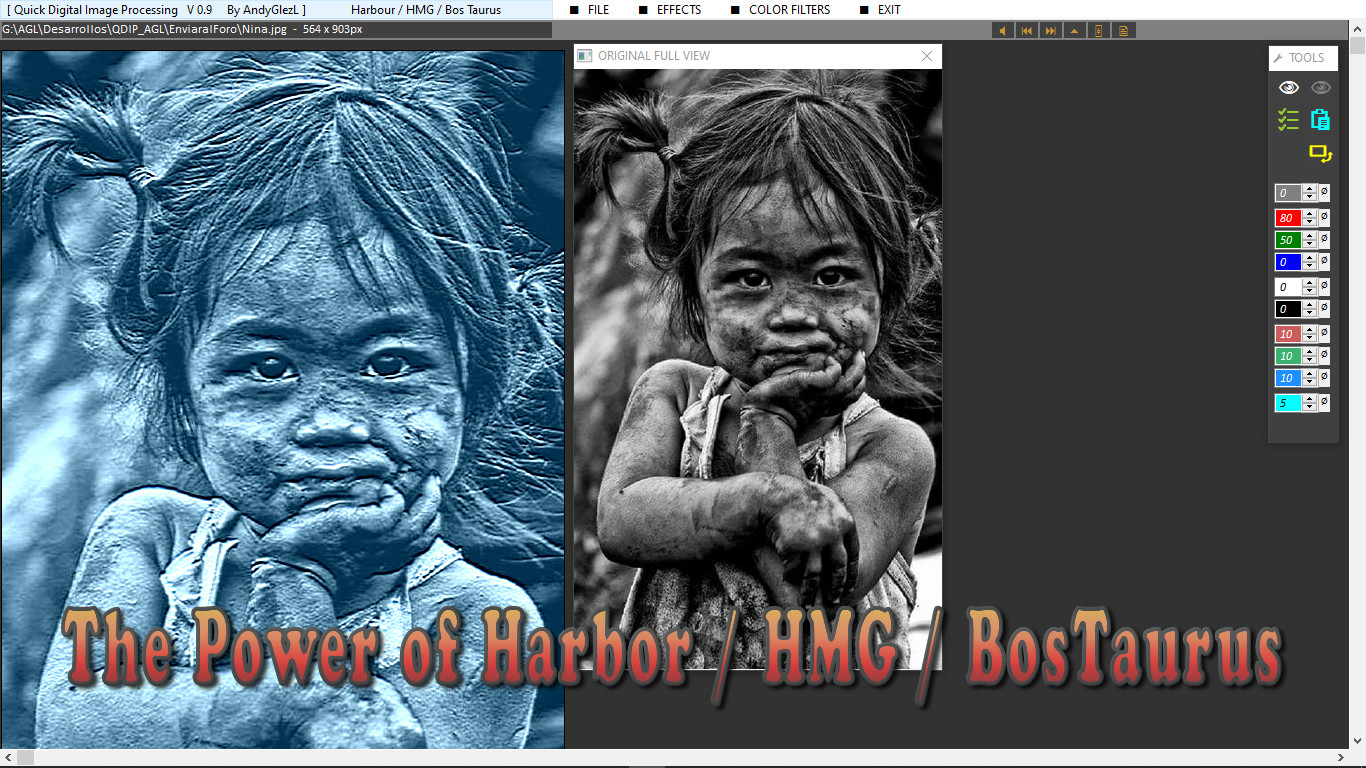This screenshot has width=1366, height=768.
Task: Open the EFFECTS menu
Action: click(x=678, y=10)
